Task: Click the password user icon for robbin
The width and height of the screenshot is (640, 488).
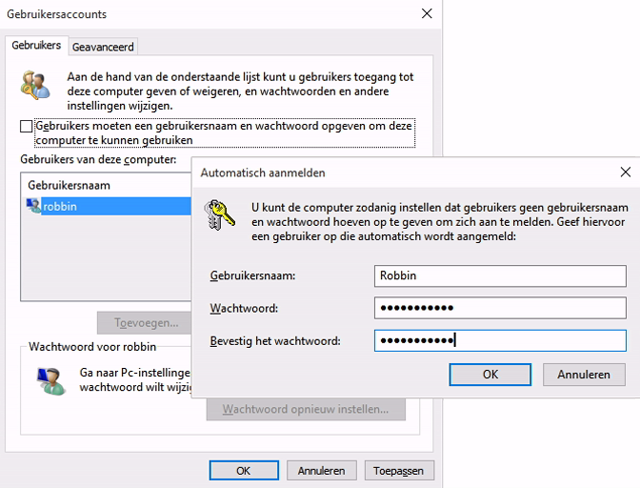Action: pos(46,379)
